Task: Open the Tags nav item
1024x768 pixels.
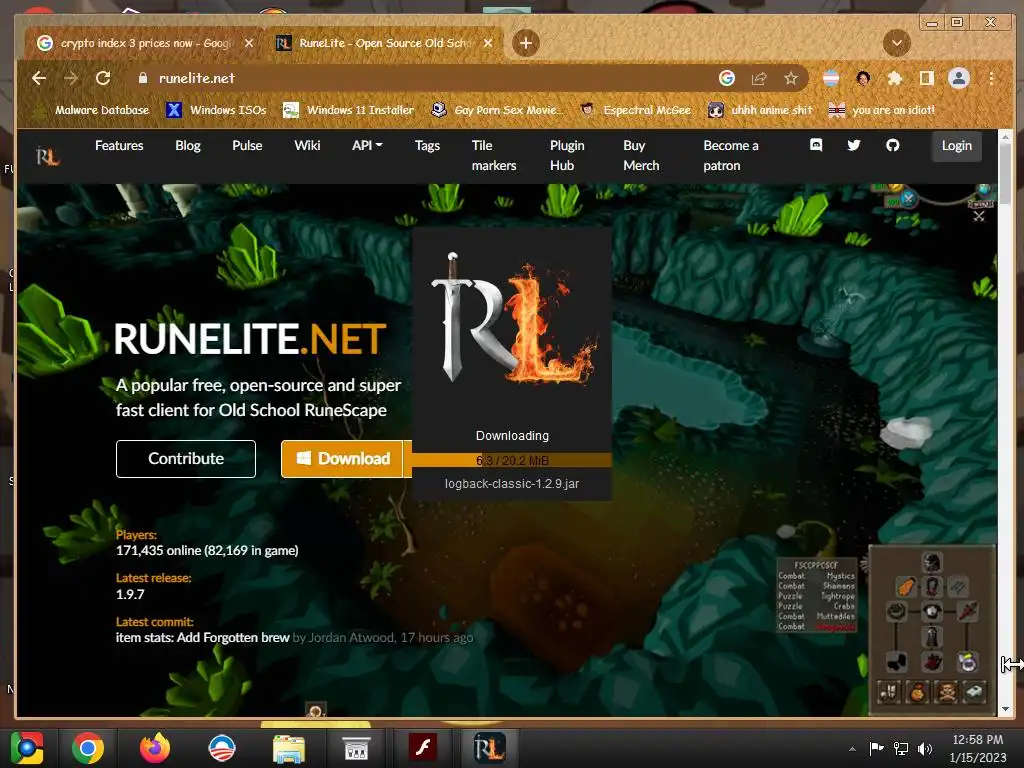Action: (x=427, y=145)
